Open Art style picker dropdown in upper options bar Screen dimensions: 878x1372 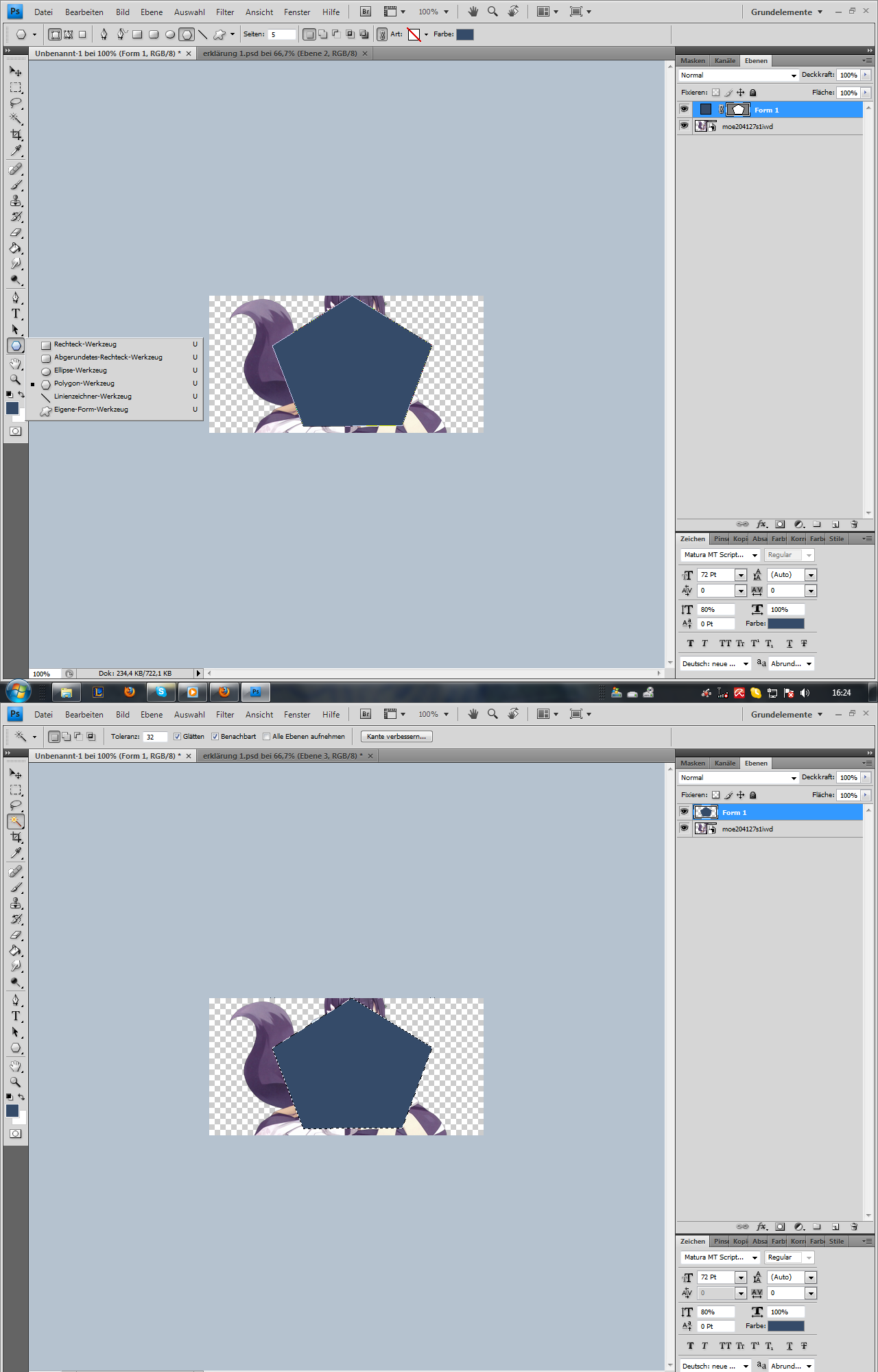(426, 34)
